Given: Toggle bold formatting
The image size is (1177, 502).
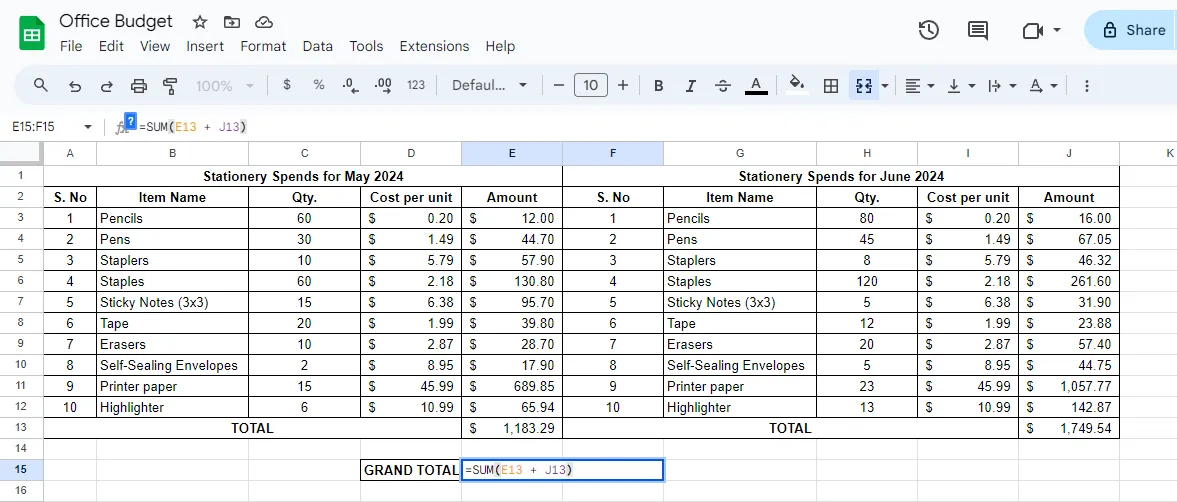Looking at the screenshot, I should point(659,86).
